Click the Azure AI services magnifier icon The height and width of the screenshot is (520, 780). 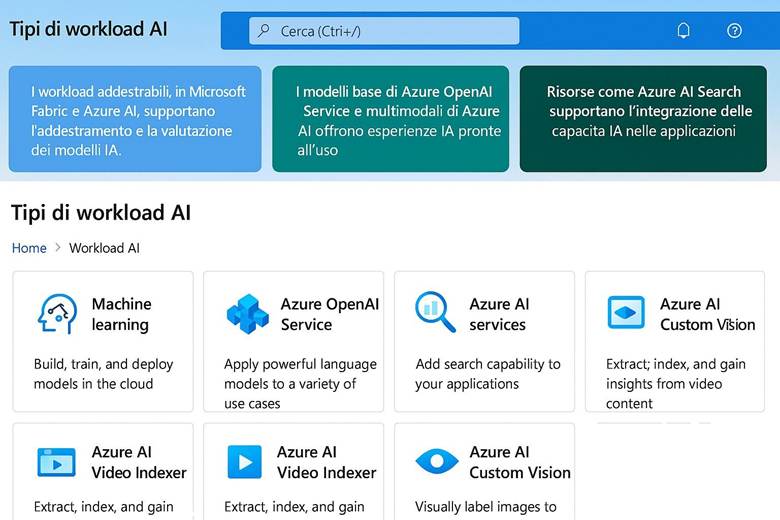coord(436,313)
